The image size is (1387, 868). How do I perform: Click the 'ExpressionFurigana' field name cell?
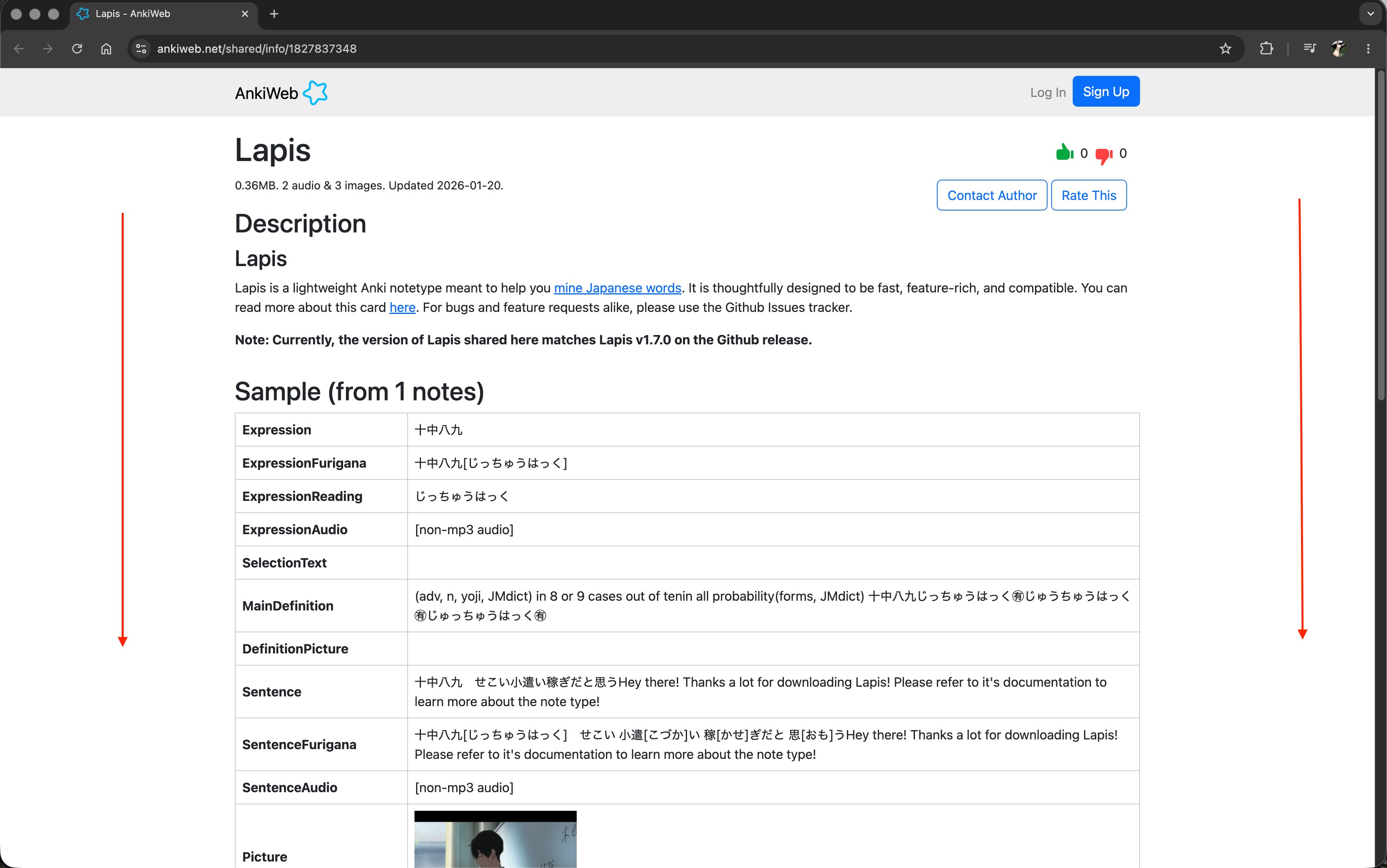[321, 463]
